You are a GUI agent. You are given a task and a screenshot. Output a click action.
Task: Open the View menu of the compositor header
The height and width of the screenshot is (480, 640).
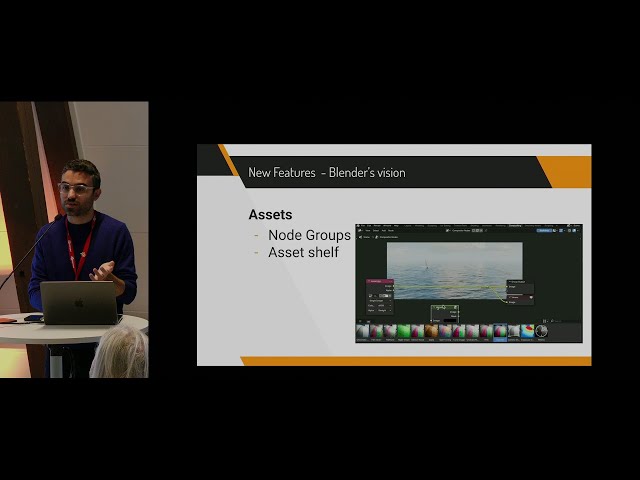click(367, 231)
